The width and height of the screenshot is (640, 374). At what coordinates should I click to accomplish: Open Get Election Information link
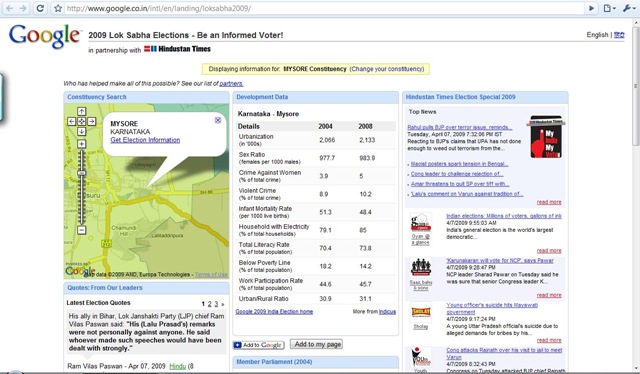[145, 140]
